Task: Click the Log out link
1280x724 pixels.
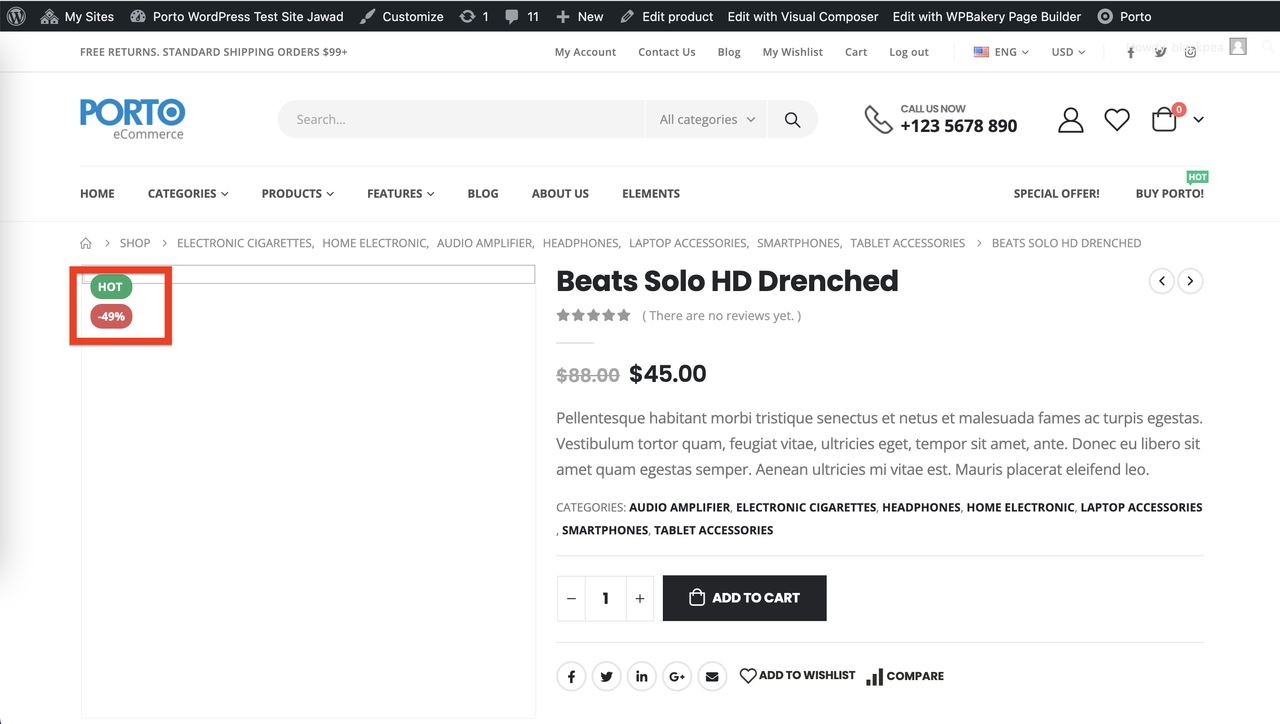Action: coord(909,52)
